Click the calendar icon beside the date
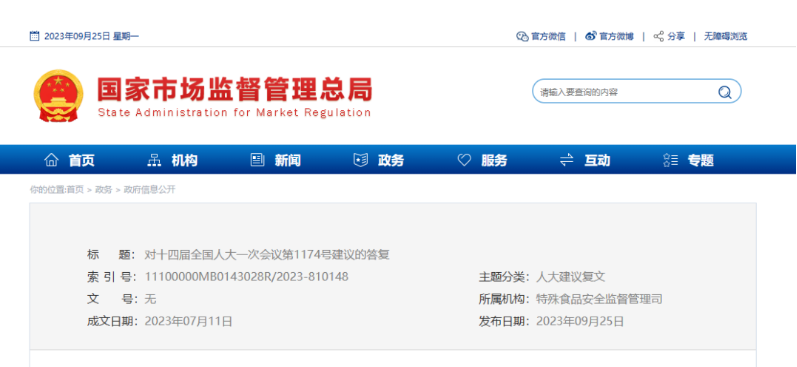The image size is (797, 367). (x=35, y=36)
